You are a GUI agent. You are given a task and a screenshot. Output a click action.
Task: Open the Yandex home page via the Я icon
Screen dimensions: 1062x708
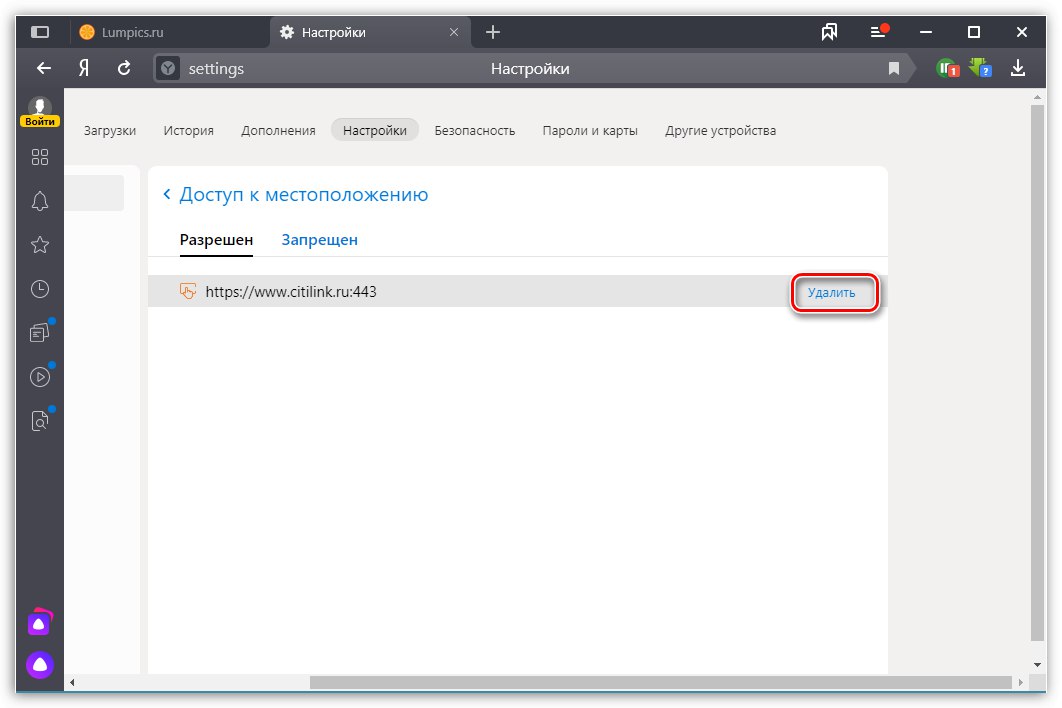[x=85, y=68]
